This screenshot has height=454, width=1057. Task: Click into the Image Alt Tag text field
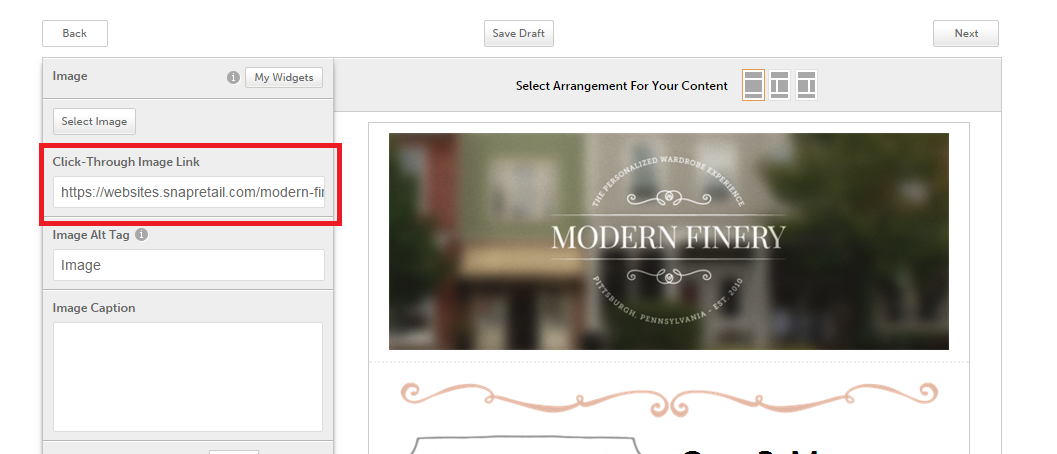(189, 265)
